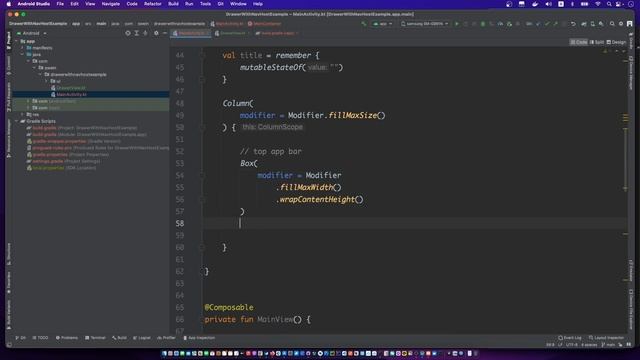
Task: Click the UTF-8 encoding in status bar
Action: click(571, 345)
